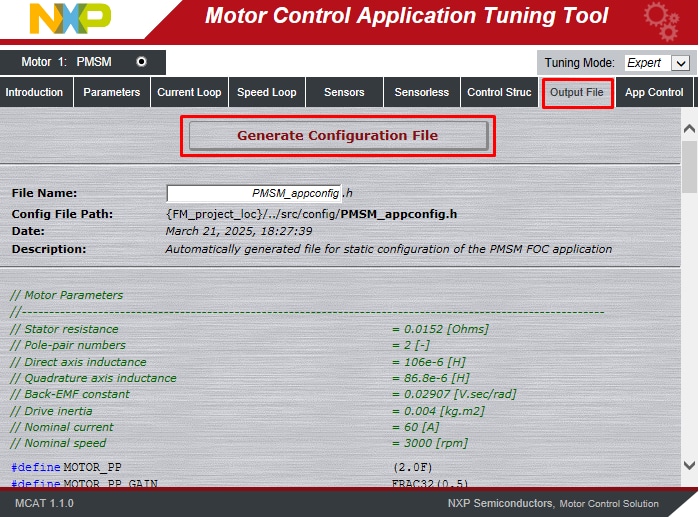Select the Output File tab
The image size is (699, 517).
tap(577, 93)
